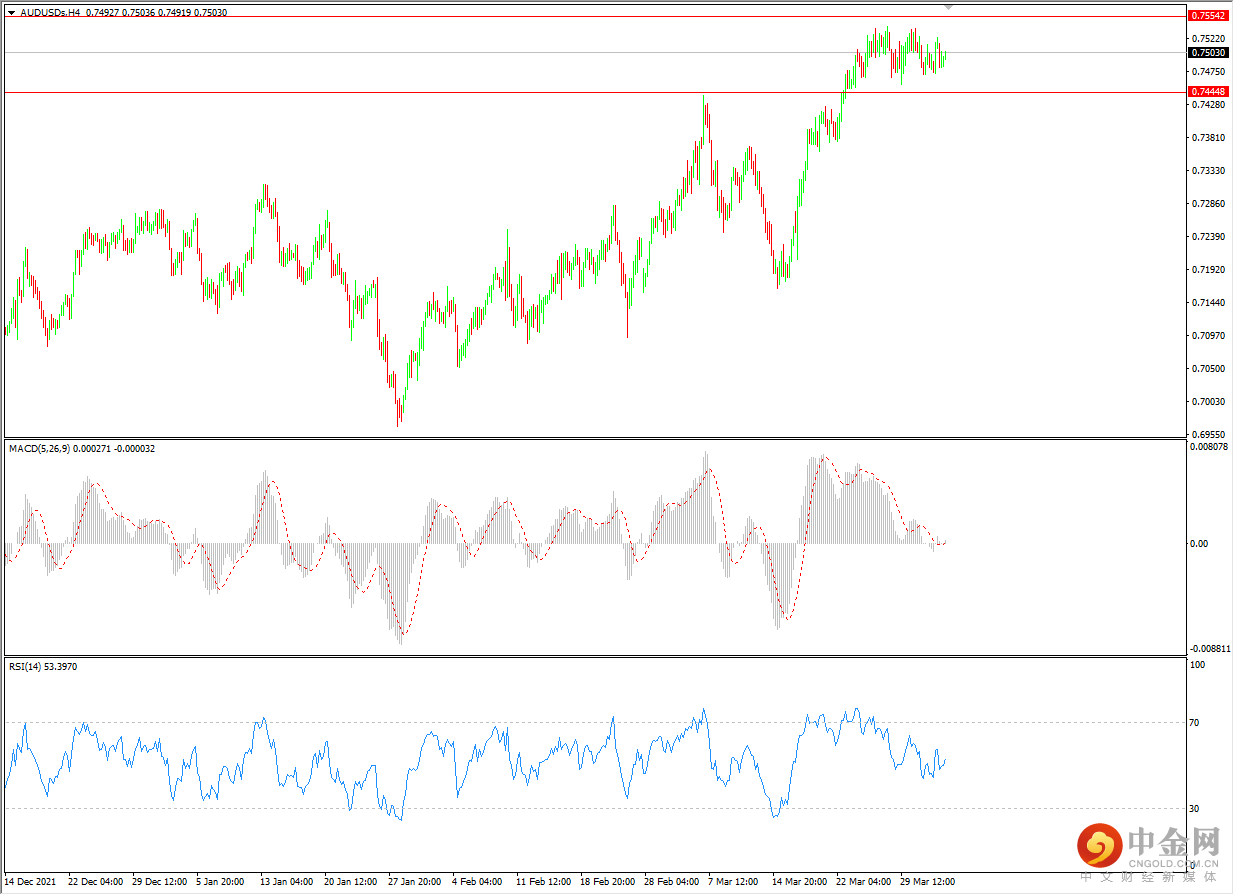
Task: Click the 14 Mar 20:00 time label
Action: click(x=800, y=883)
